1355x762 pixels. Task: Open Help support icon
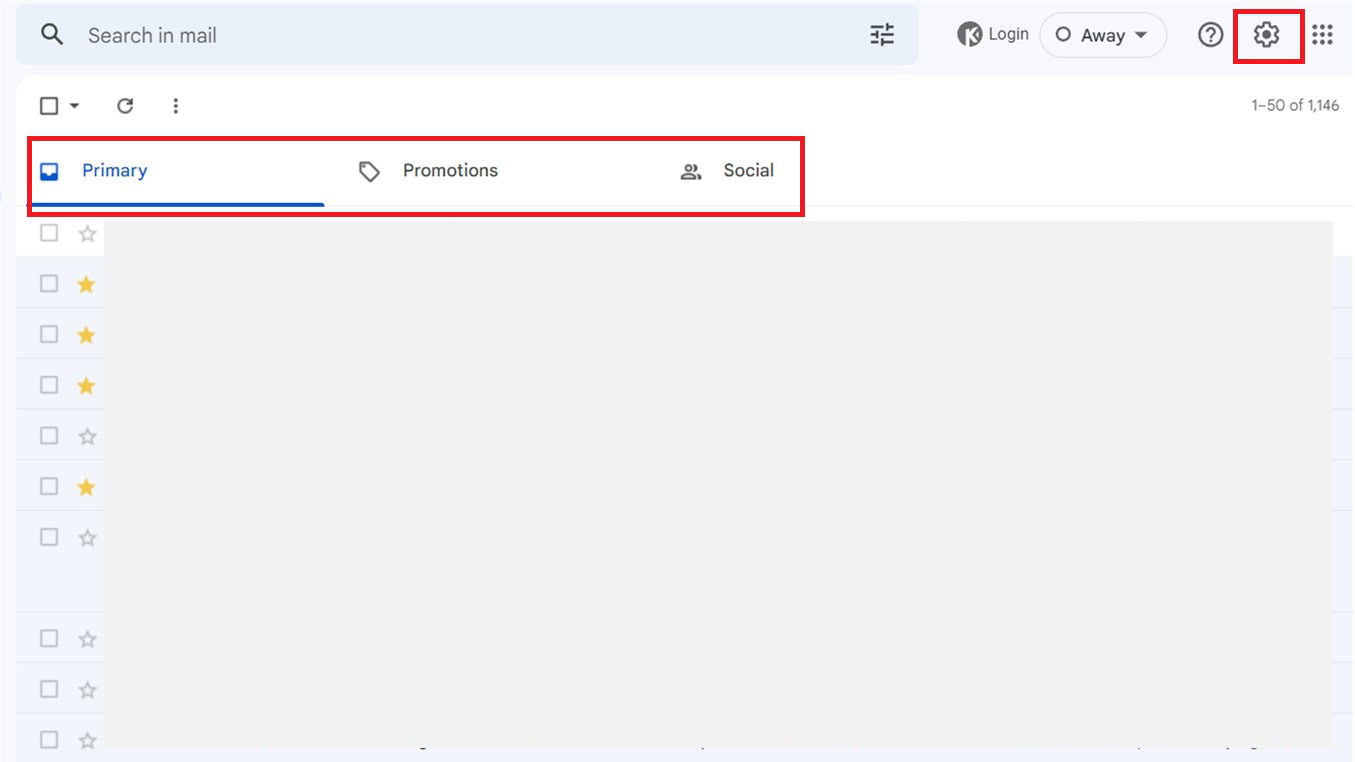pyautogui.click(x=1211, y=35)
